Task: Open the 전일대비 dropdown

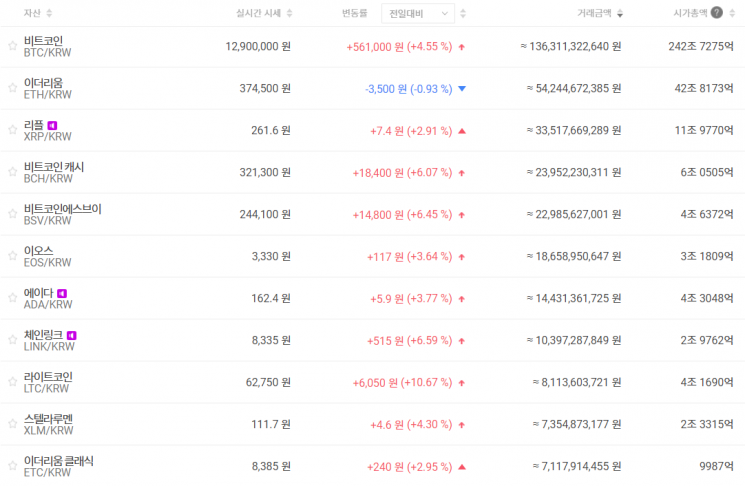Action: coord(418,13)
